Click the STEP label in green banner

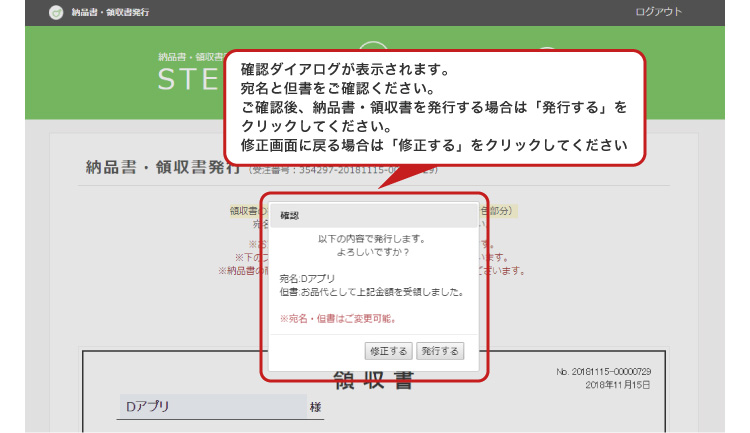coord(190,80)
